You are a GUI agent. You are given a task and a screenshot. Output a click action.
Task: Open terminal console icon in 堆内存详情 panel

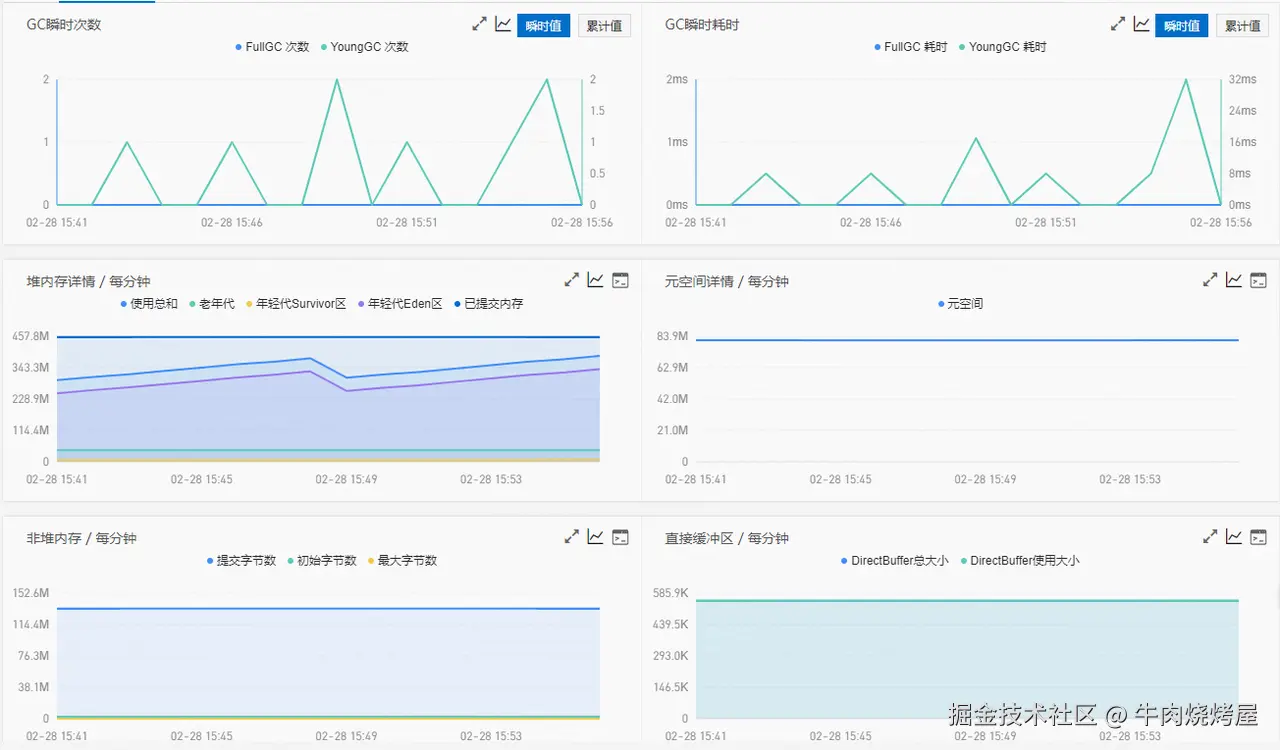coord(620,281)
